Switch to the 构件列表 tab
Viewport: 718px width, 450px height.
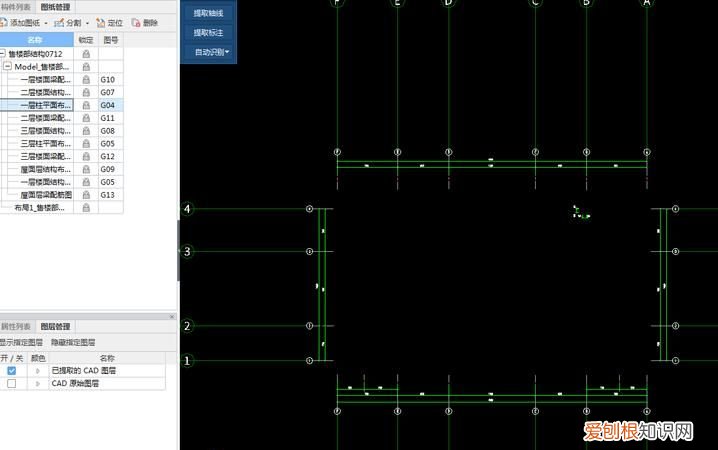tap(17, 6)
